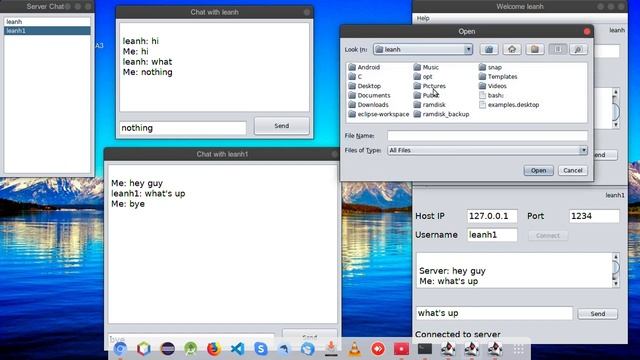The image size is (640, 360).
Task: Select the Music folder
Action: pos(426,67)
